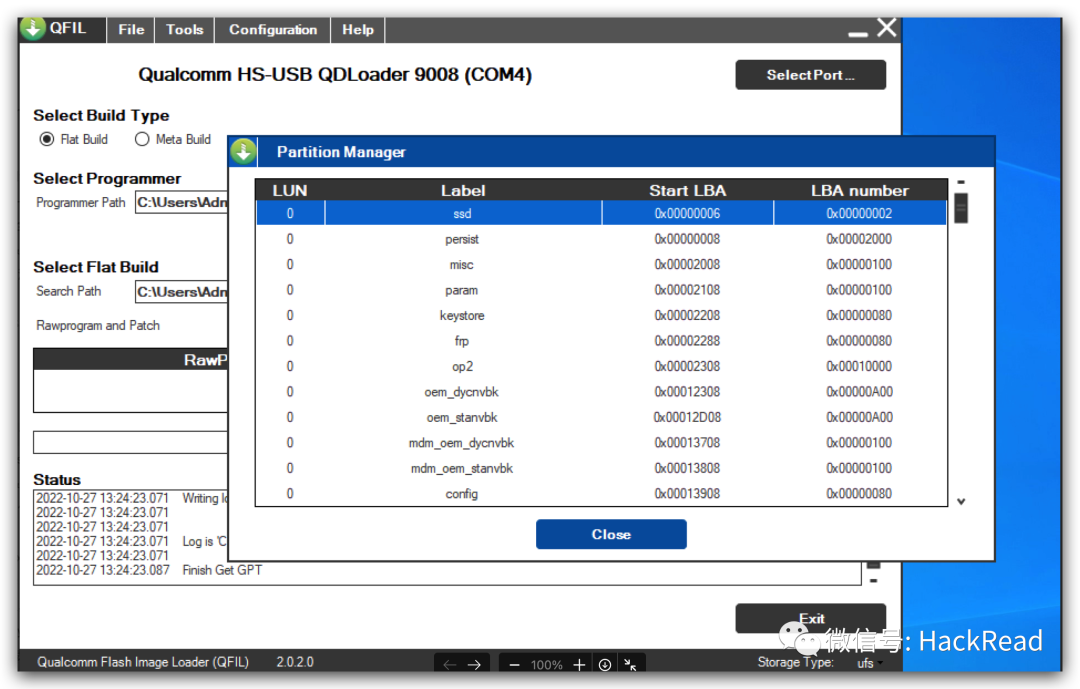Click the Close button in Partition Manager
The width and height of the screenshot is (1080, 689).
(x=611, y=534)
